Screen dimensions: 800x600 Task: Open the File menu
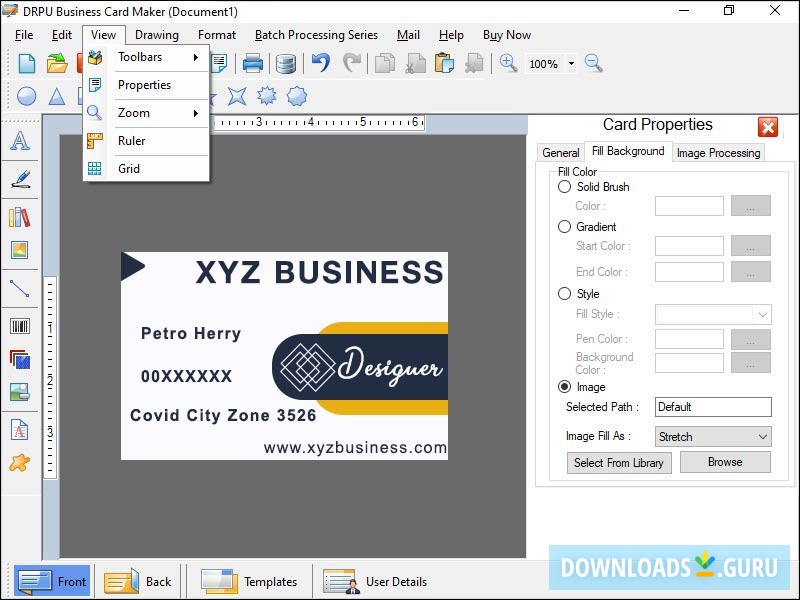point(24,35)
